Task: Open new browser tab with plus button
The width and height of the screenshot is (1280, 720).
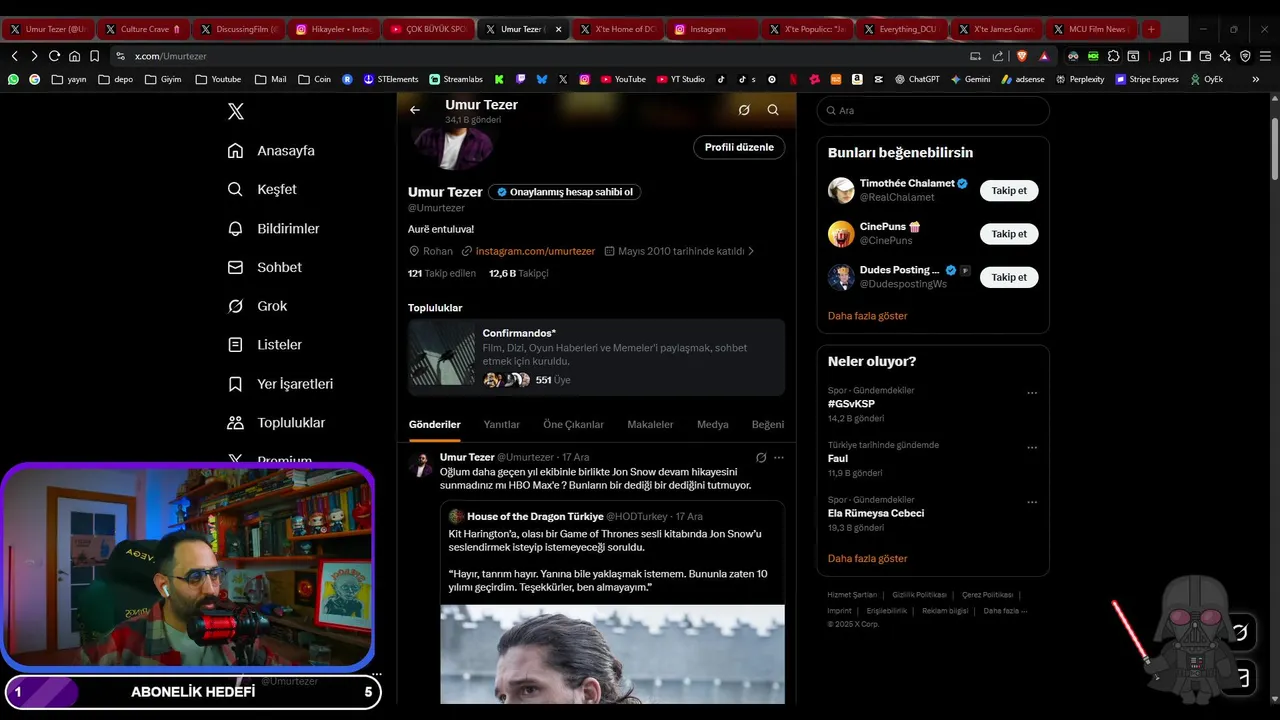Action: click(x=1151, y=29)
